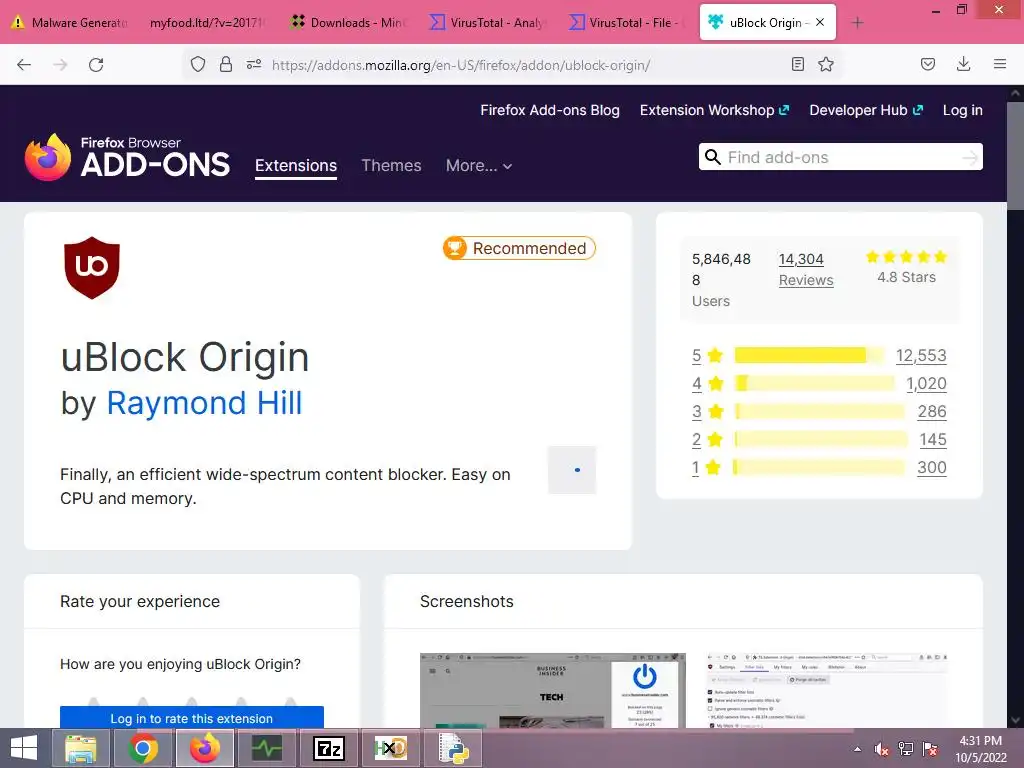Click the site security padlock icon
The image size is (1024, 768).
click(226, 65)
